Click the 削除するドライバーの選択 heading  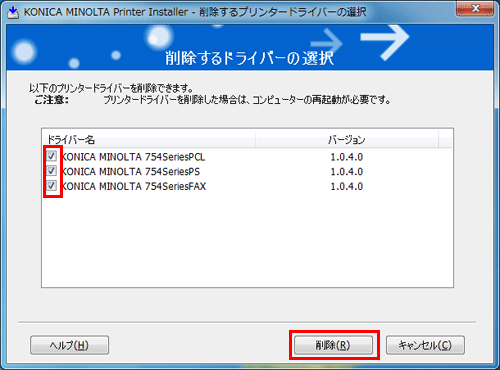click(x=249, y=58)
